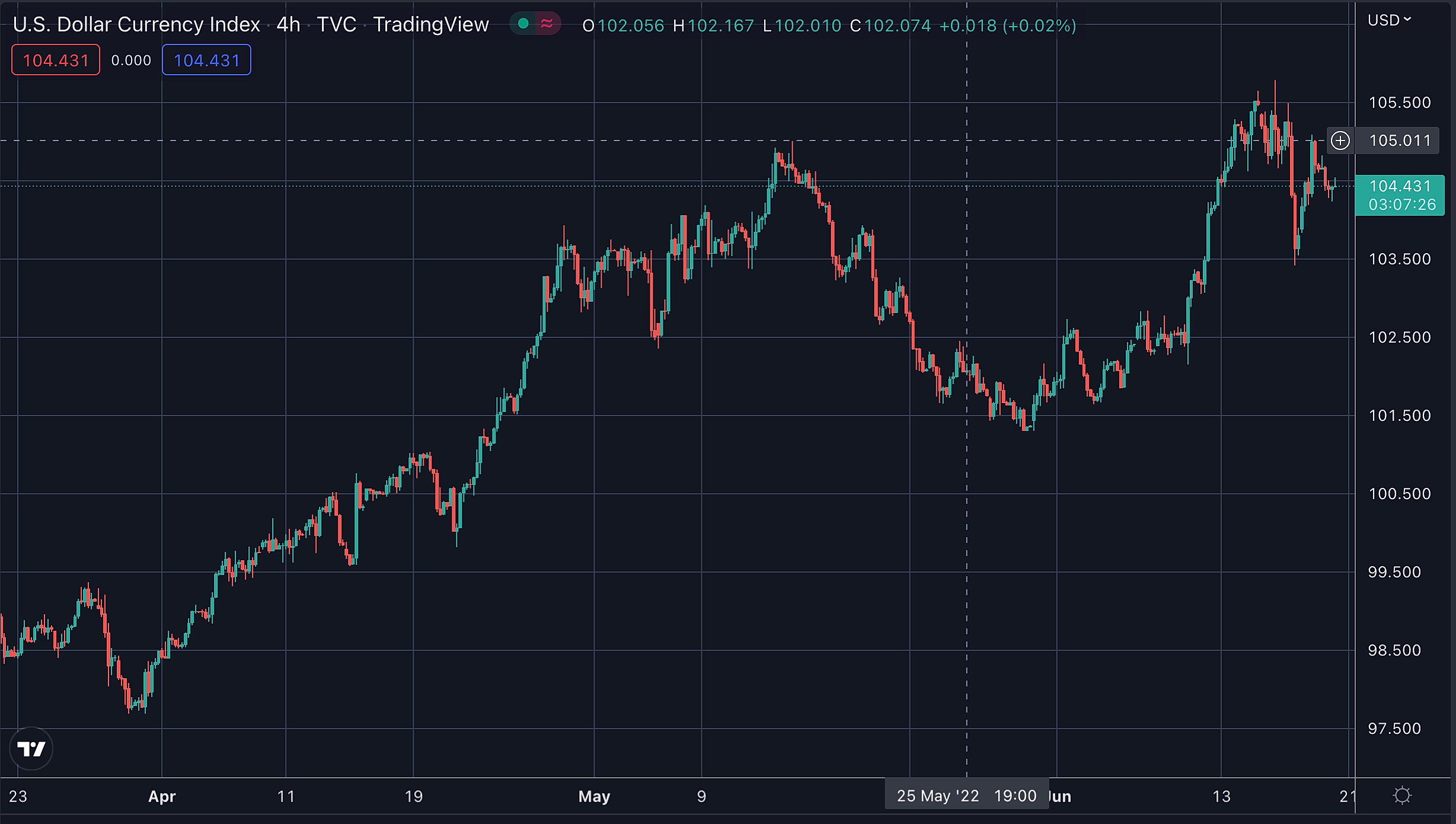
Task: Expand the USD currency dropdown
Action: click(x=1389, y=20)
